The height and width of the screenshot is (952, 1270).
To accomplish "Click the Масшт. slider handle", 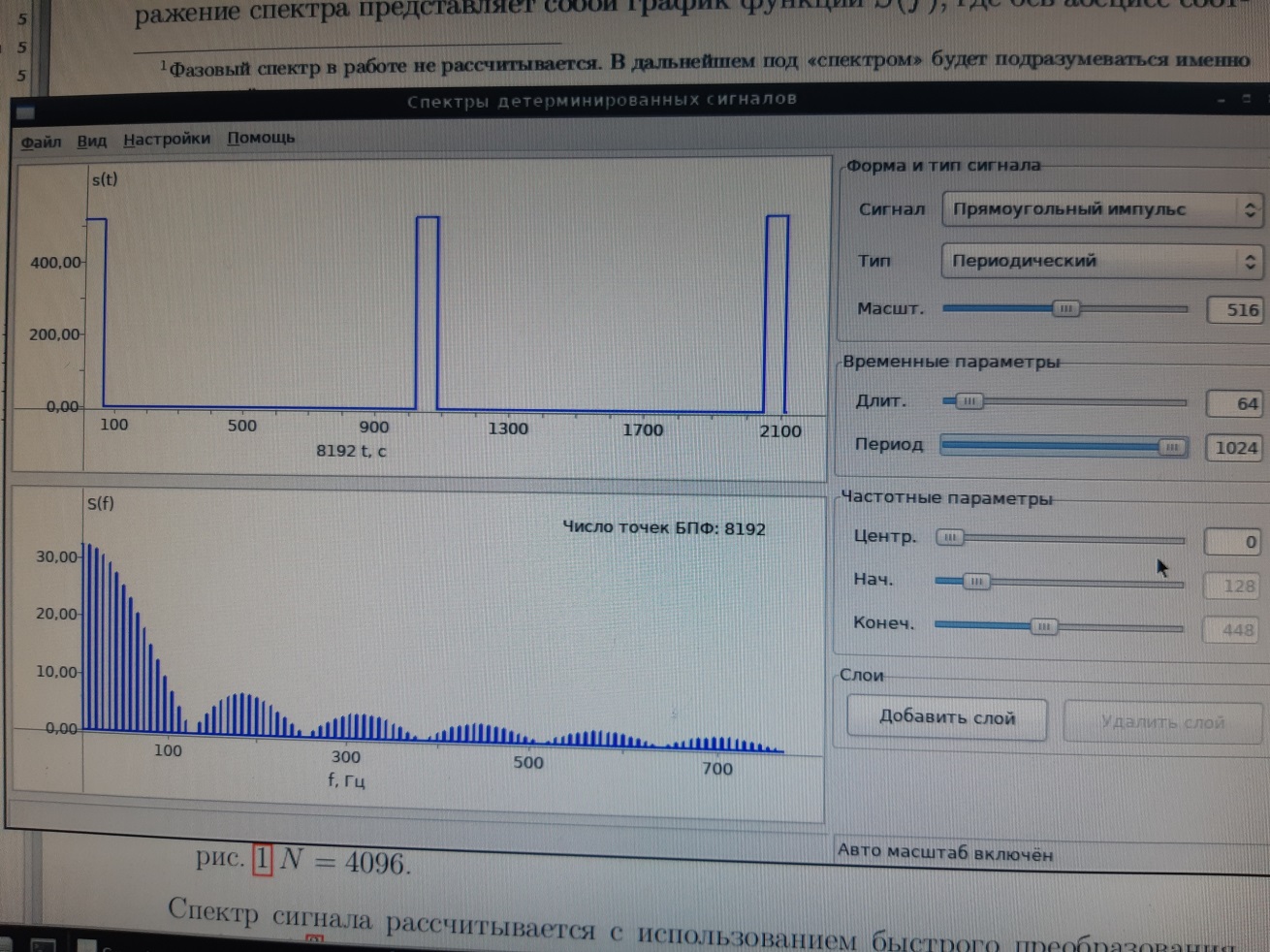I will coord(1065,308).
